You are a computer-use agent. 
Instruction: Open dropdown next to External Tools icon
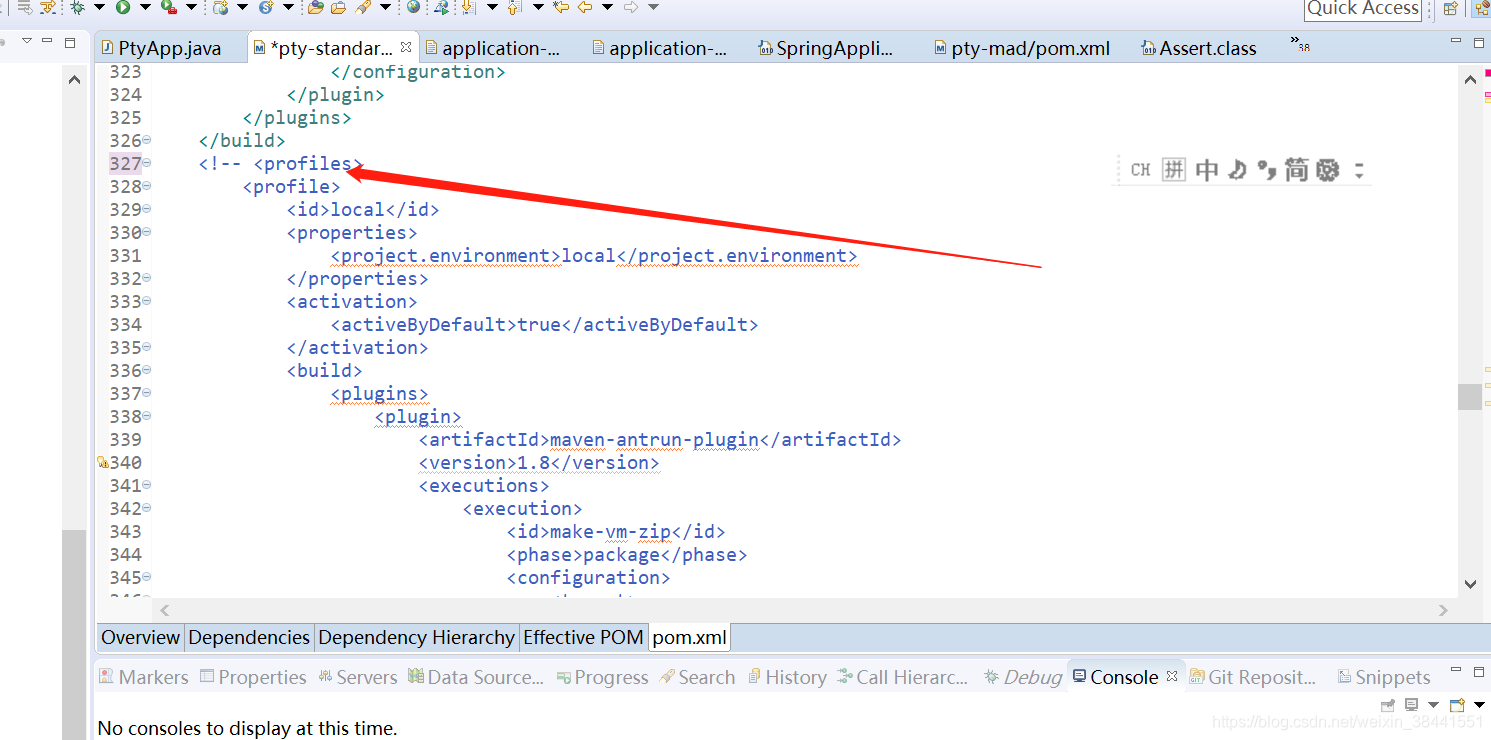click(x=191, y=7)
